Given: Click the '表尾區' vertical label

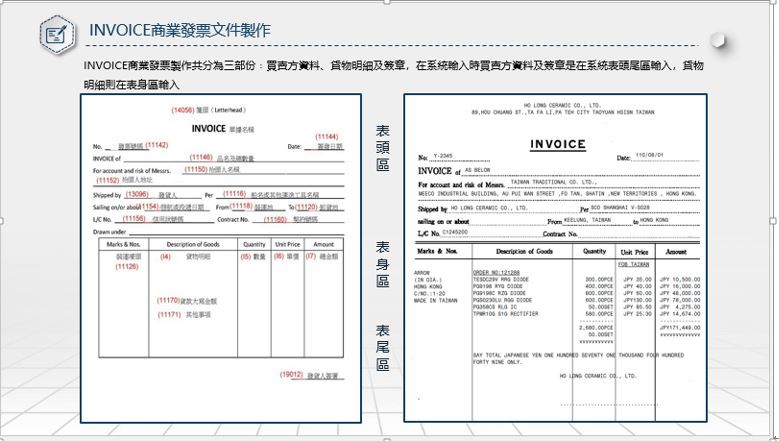Looking at the screenshot, I should coord(383,346).
